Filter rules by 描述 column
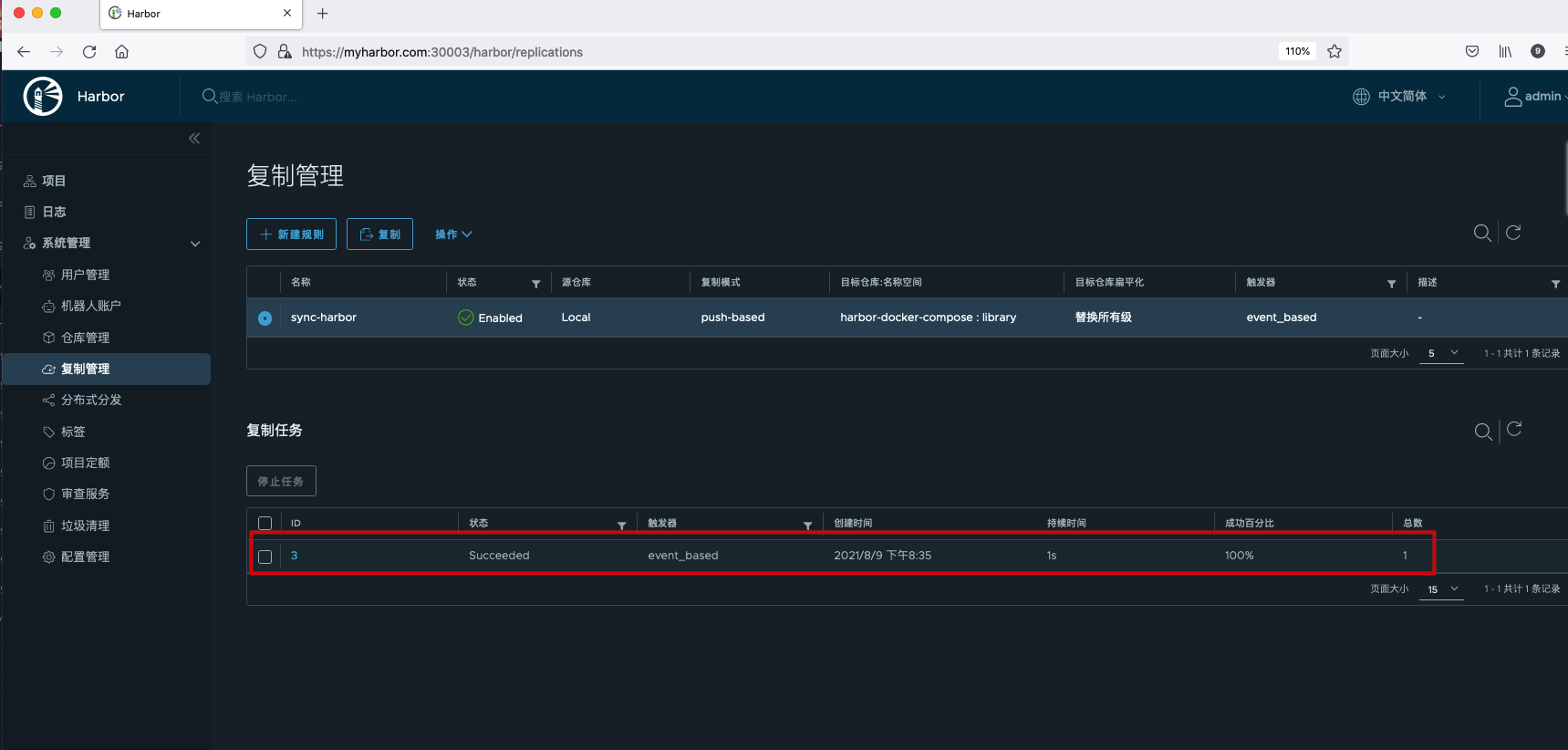The height and width of the screenshot is (750, 1568). click(x=1556, y=284)
